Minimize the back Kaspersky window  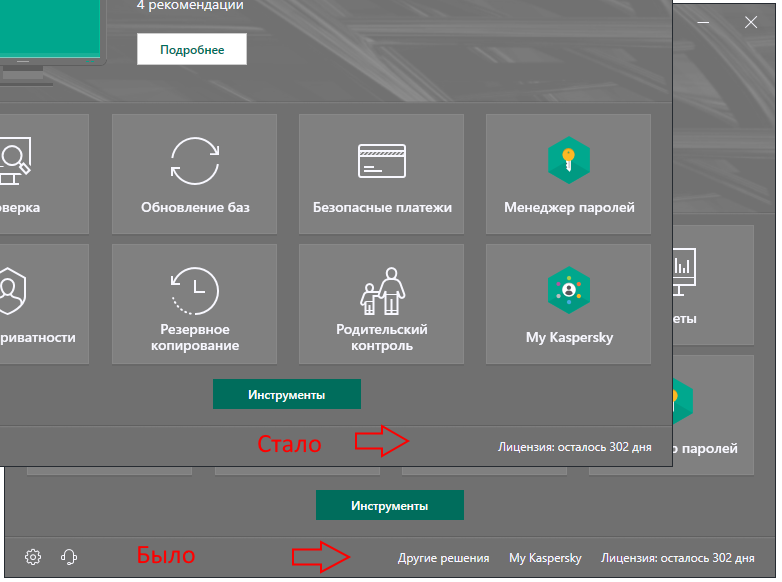point(703,22)
